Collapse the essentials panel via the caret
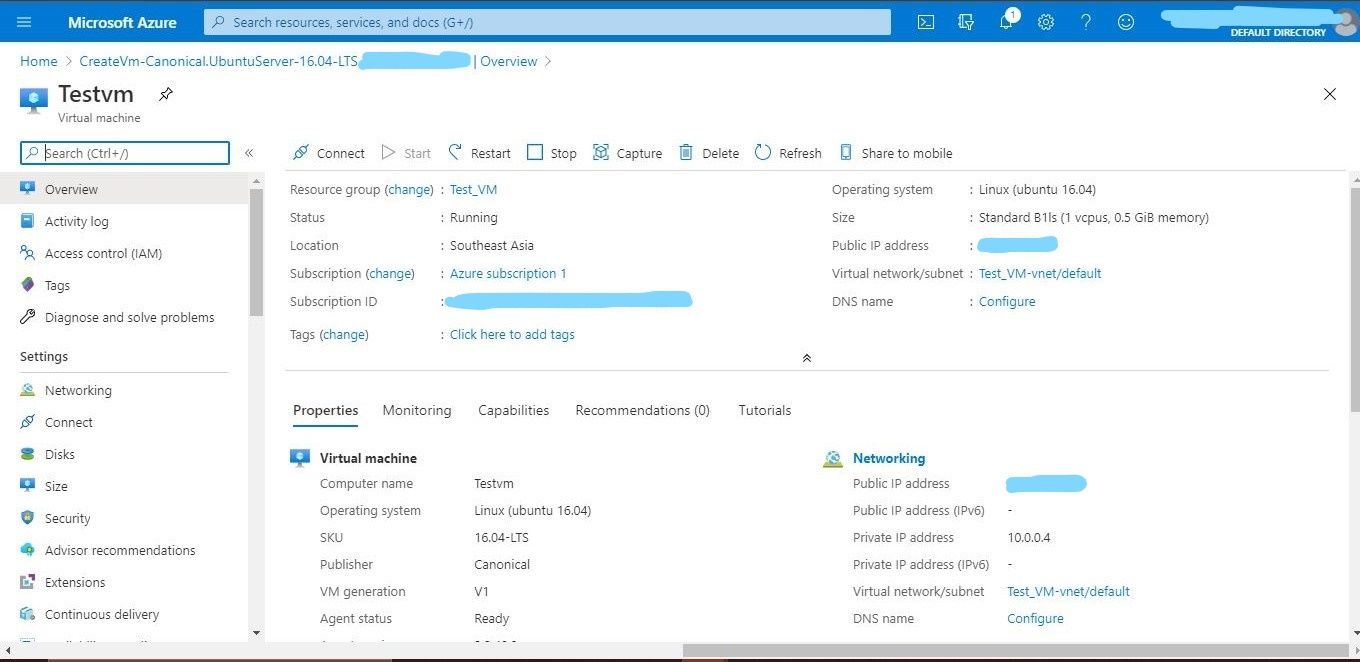 tap(807, 357)
